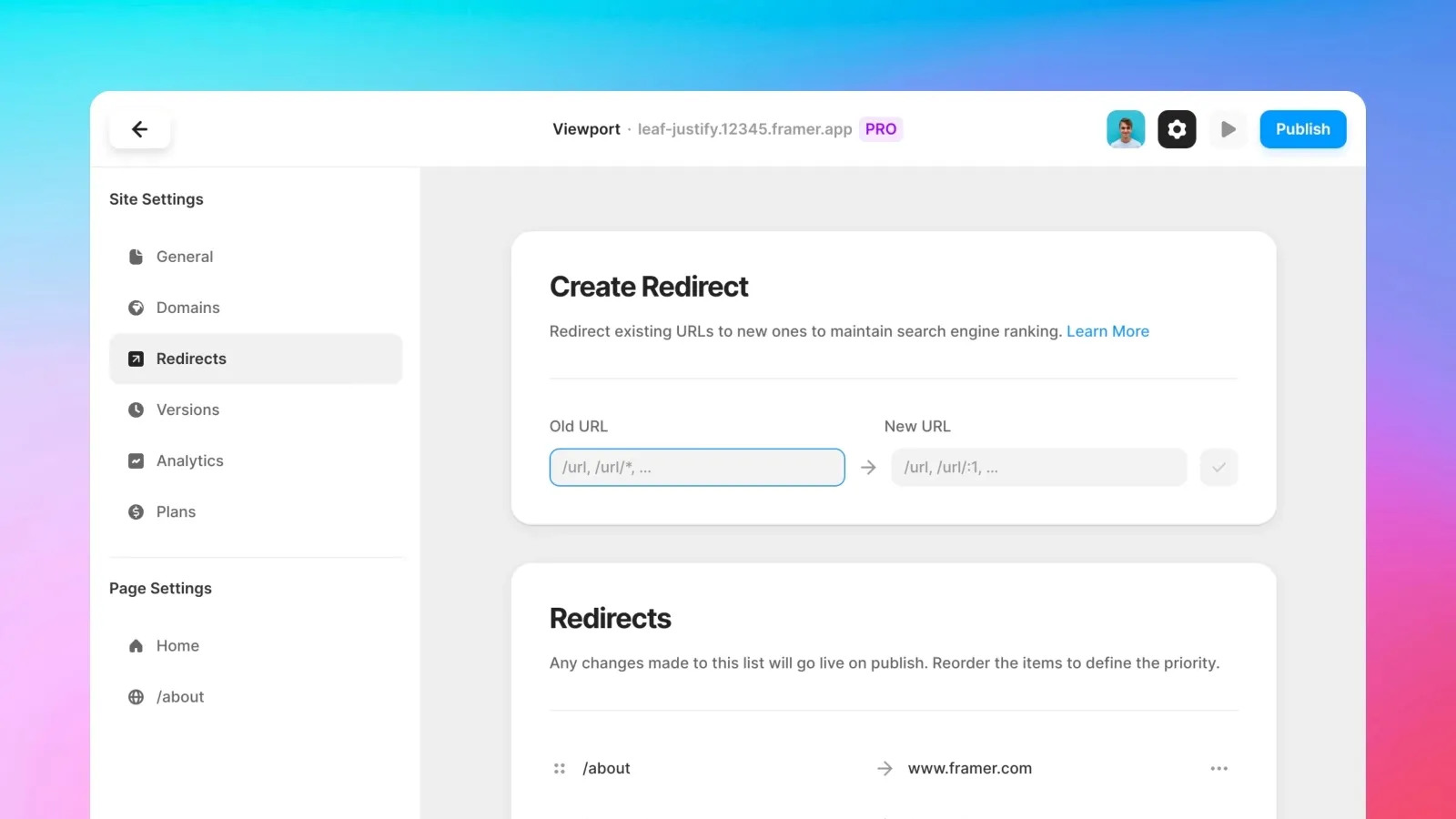Click the back arrow to exit settings
This screenshot has height=819, width=1456.
(x=140, y=128)
